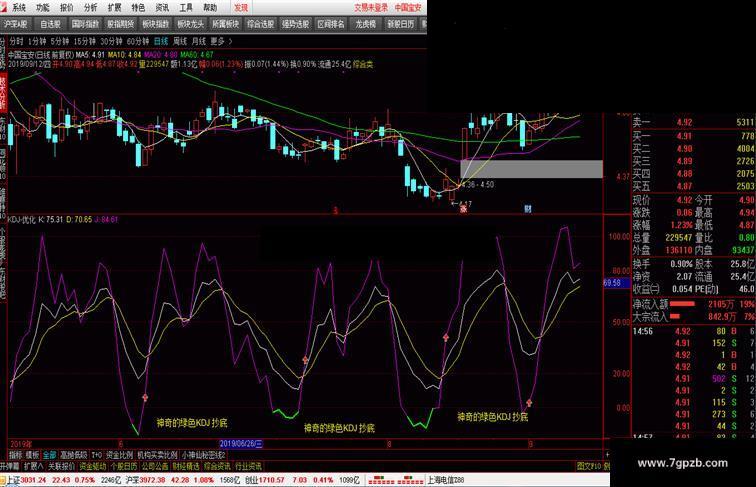Click the 龙虎榜 toolbar button
The height and width of the screenshot is (487, 756).
pos(365,24)
